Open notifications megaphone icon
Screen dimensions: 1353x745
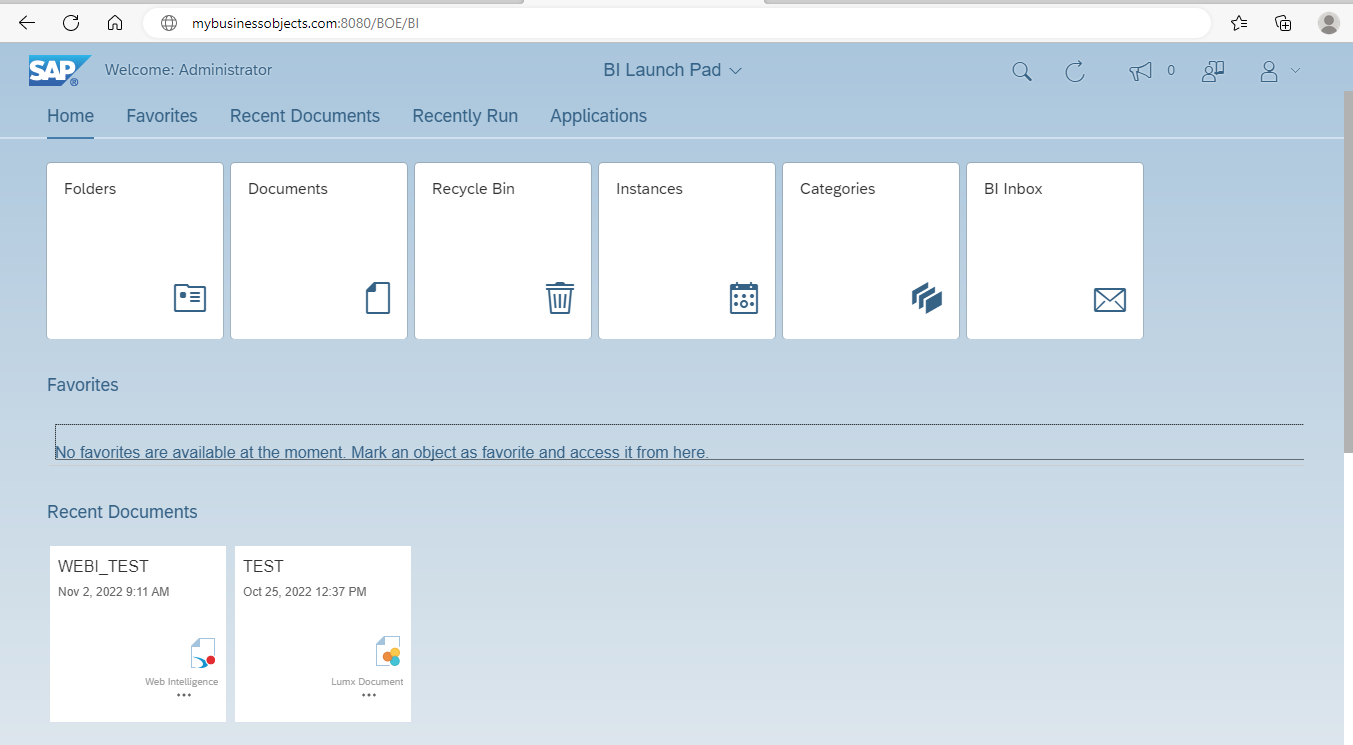tap(1140, 71)
